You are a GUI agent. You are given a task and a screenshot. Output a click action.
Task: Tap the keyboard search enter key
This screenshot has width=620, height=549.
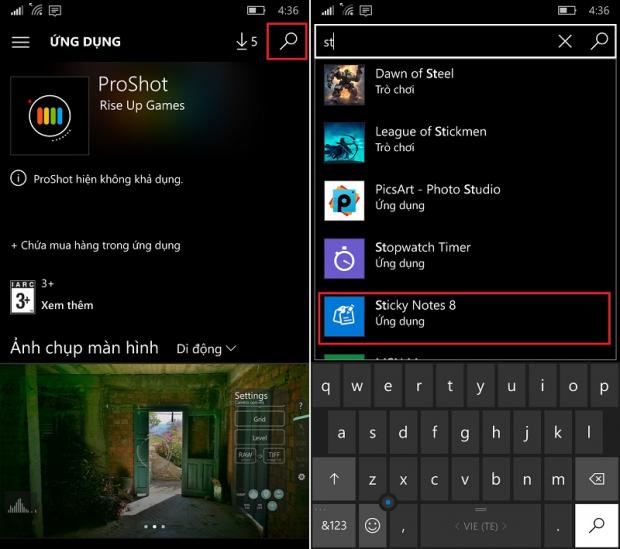click(596, 525)
